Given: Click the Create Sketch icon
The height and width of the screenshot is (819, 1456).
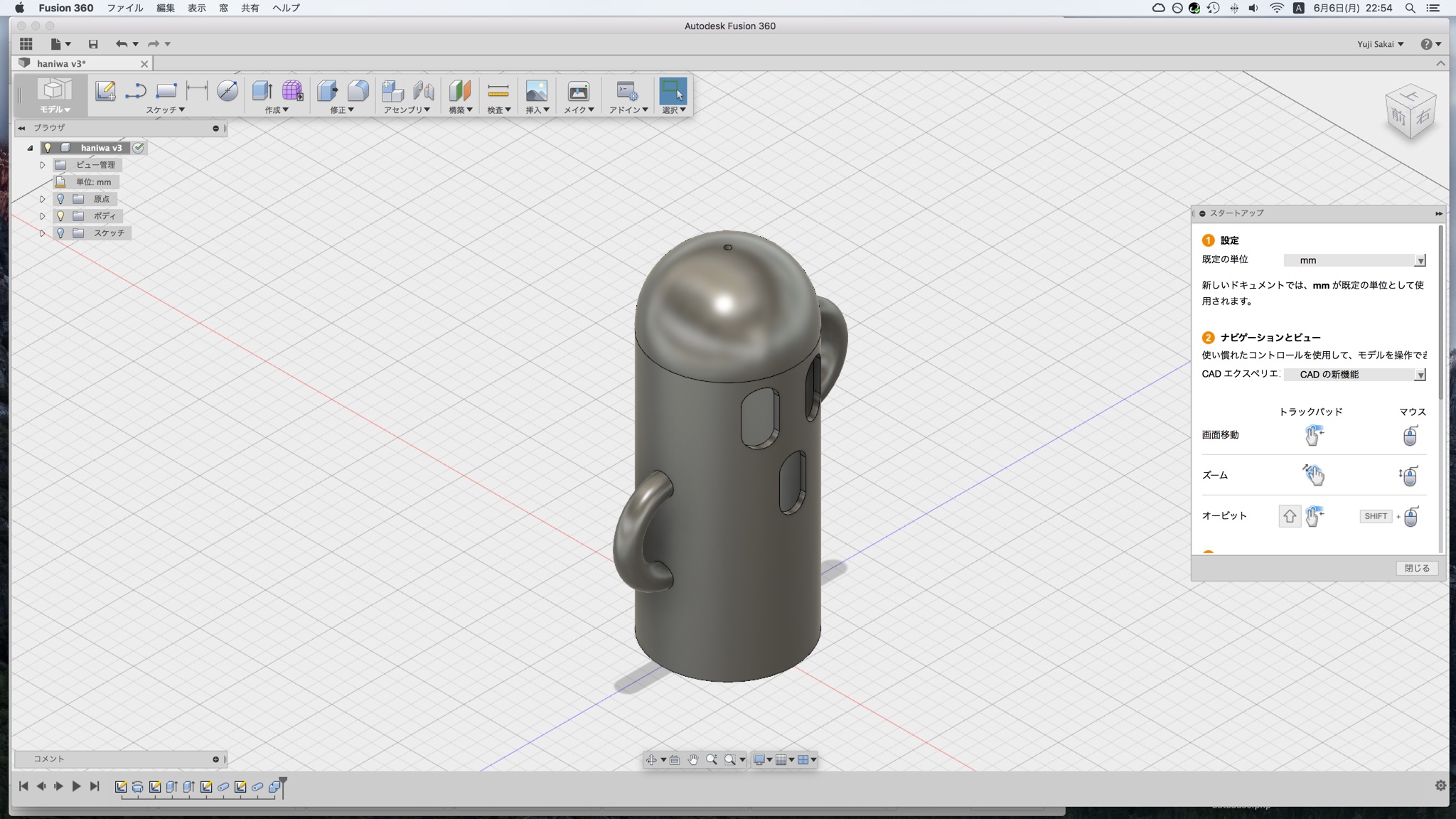Looking at the screenshot, I should (105, 90).
